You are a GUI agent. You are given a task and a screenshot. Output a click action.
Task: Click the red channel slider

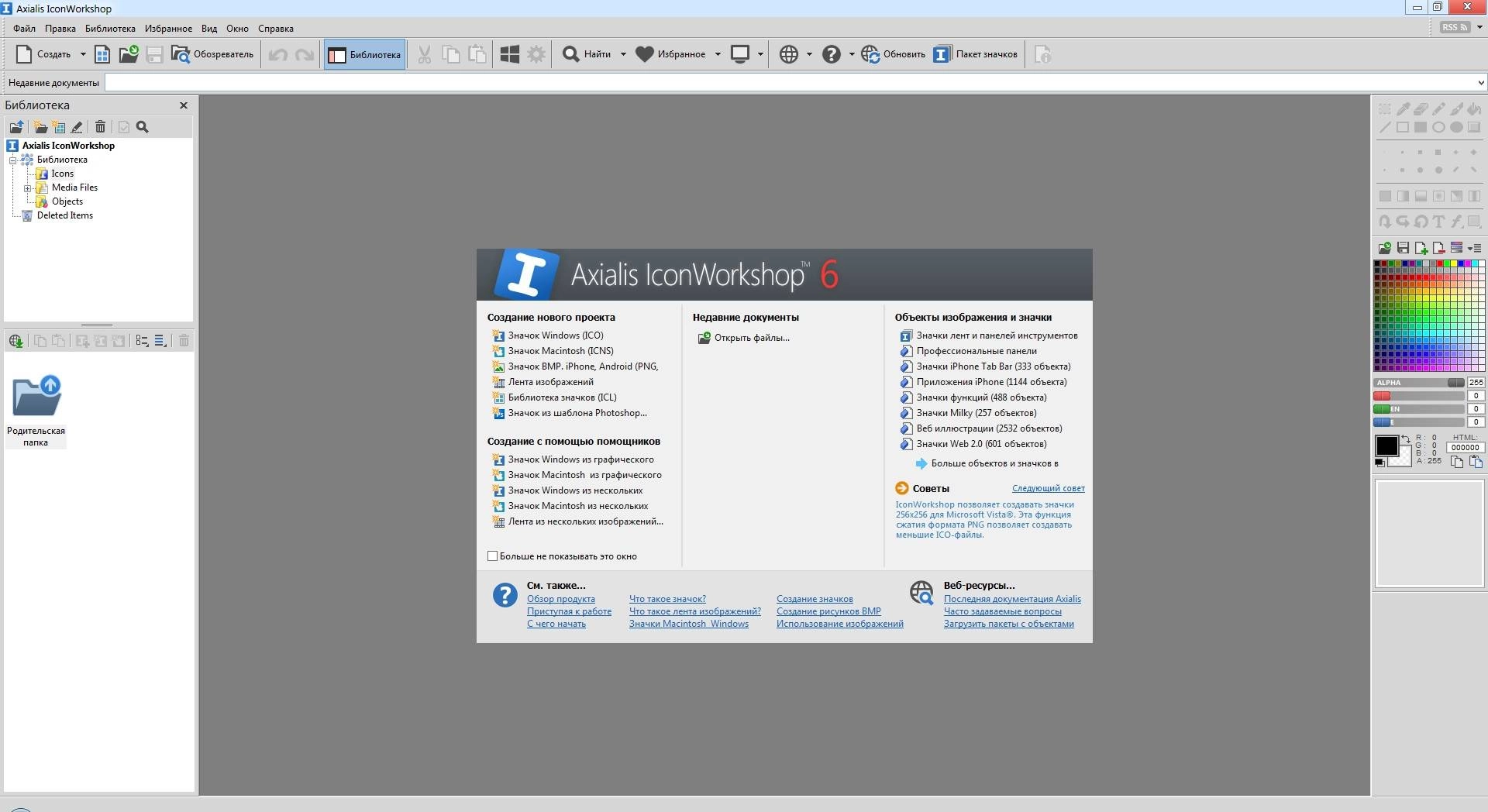tap(1418, 396)
